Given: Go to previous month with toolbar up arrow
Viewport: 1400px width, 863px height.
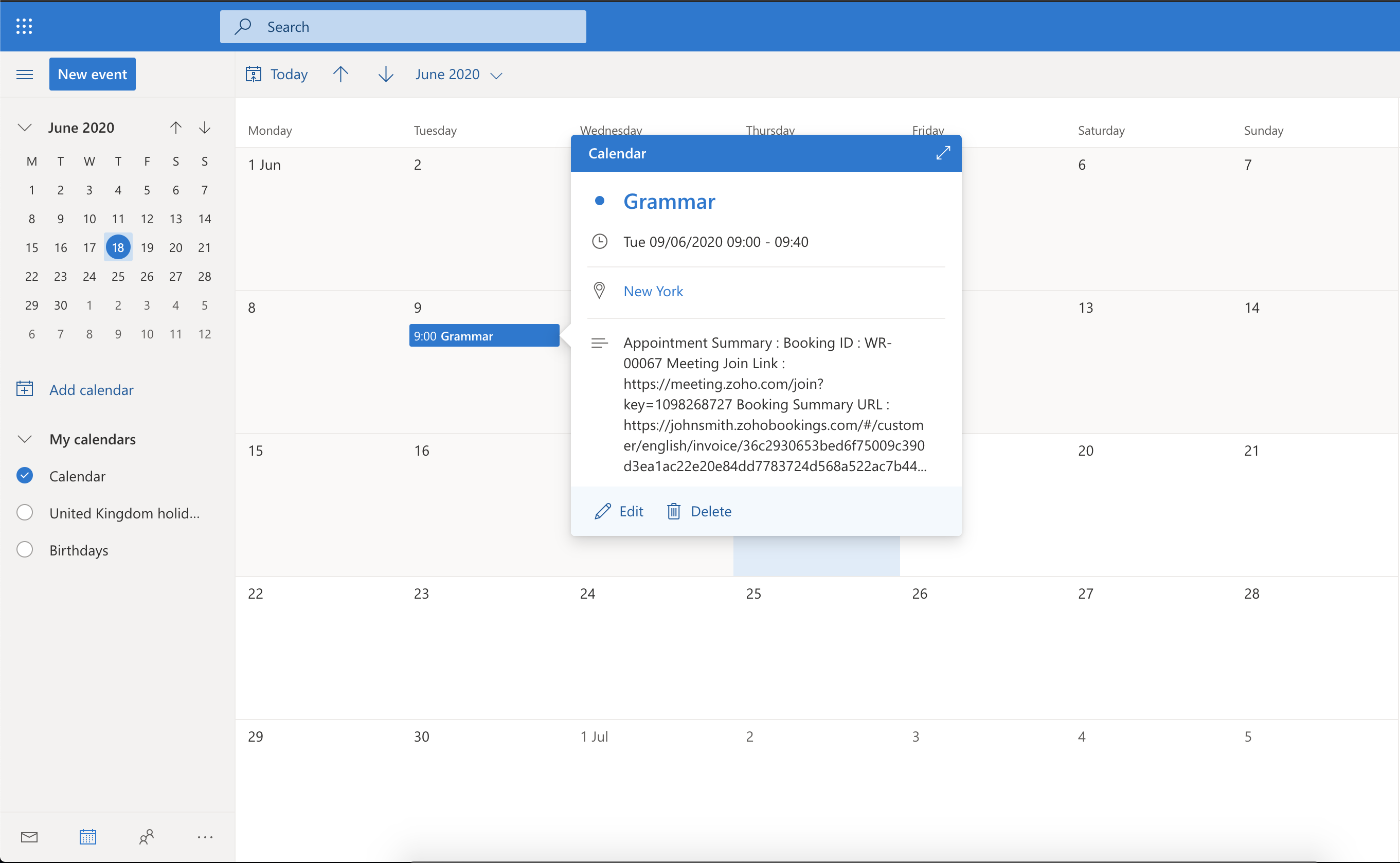Looking at the screenshot, I should 340,74.
